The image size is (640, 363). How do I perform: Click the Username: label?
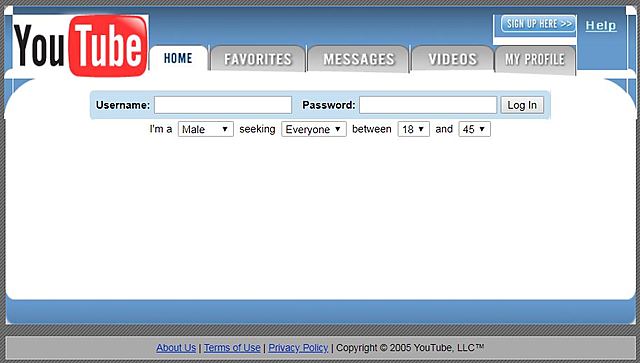point(123,105)
